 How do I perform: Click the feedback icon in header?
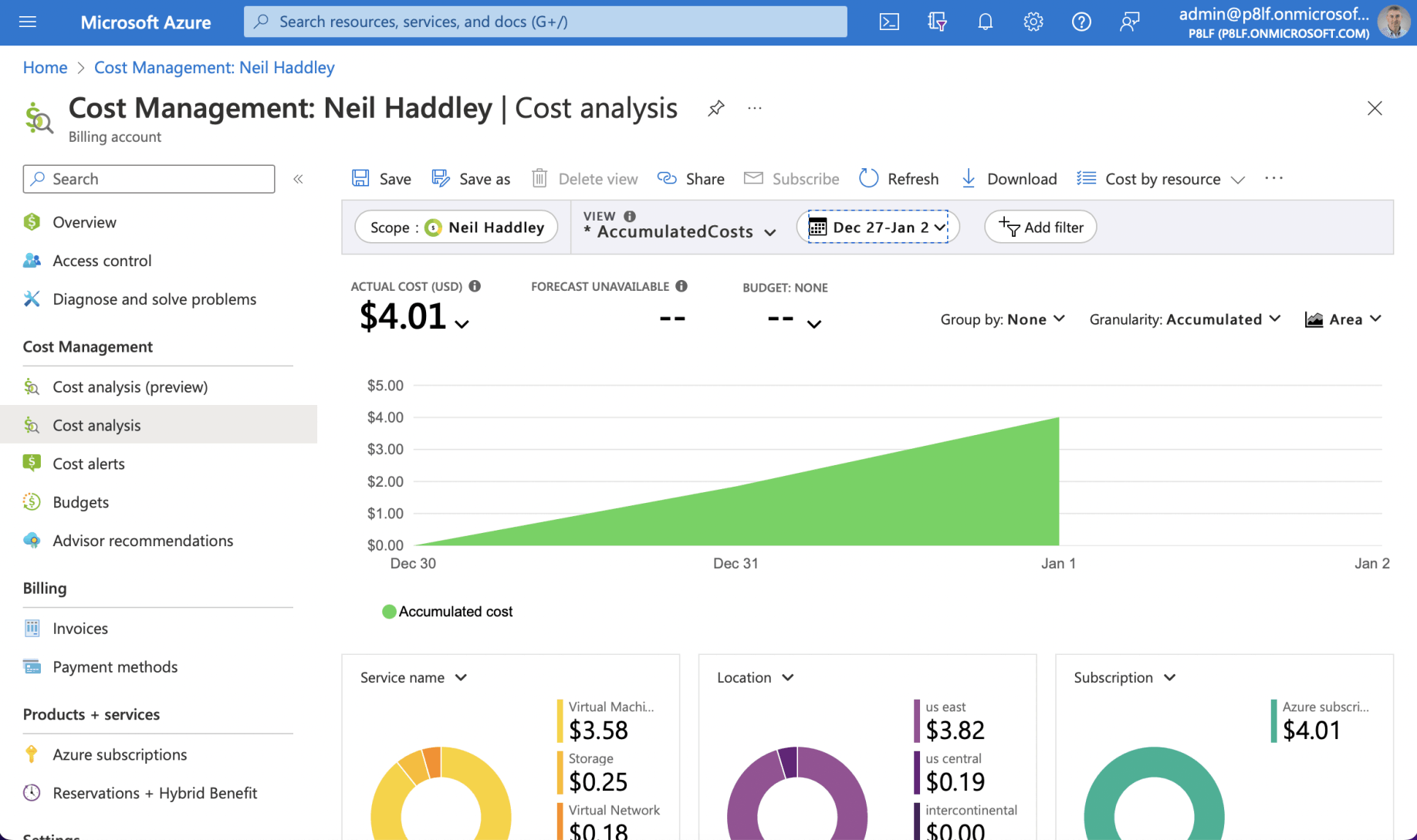(1129, 22)
